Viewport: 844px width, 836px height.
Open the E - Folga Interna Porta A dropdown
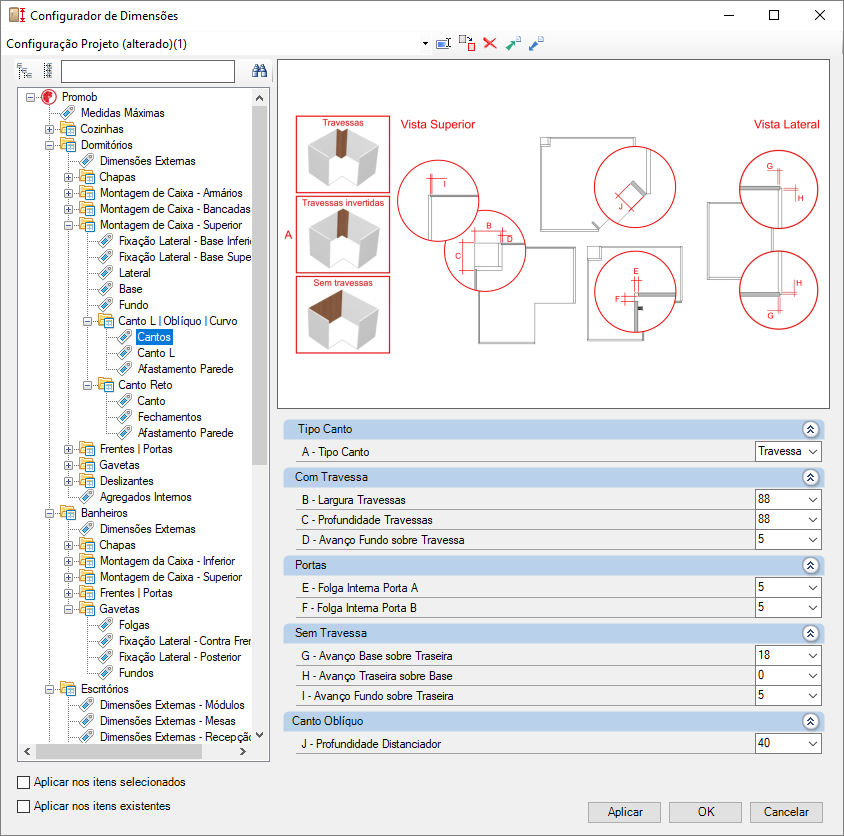tap(813, 588)
